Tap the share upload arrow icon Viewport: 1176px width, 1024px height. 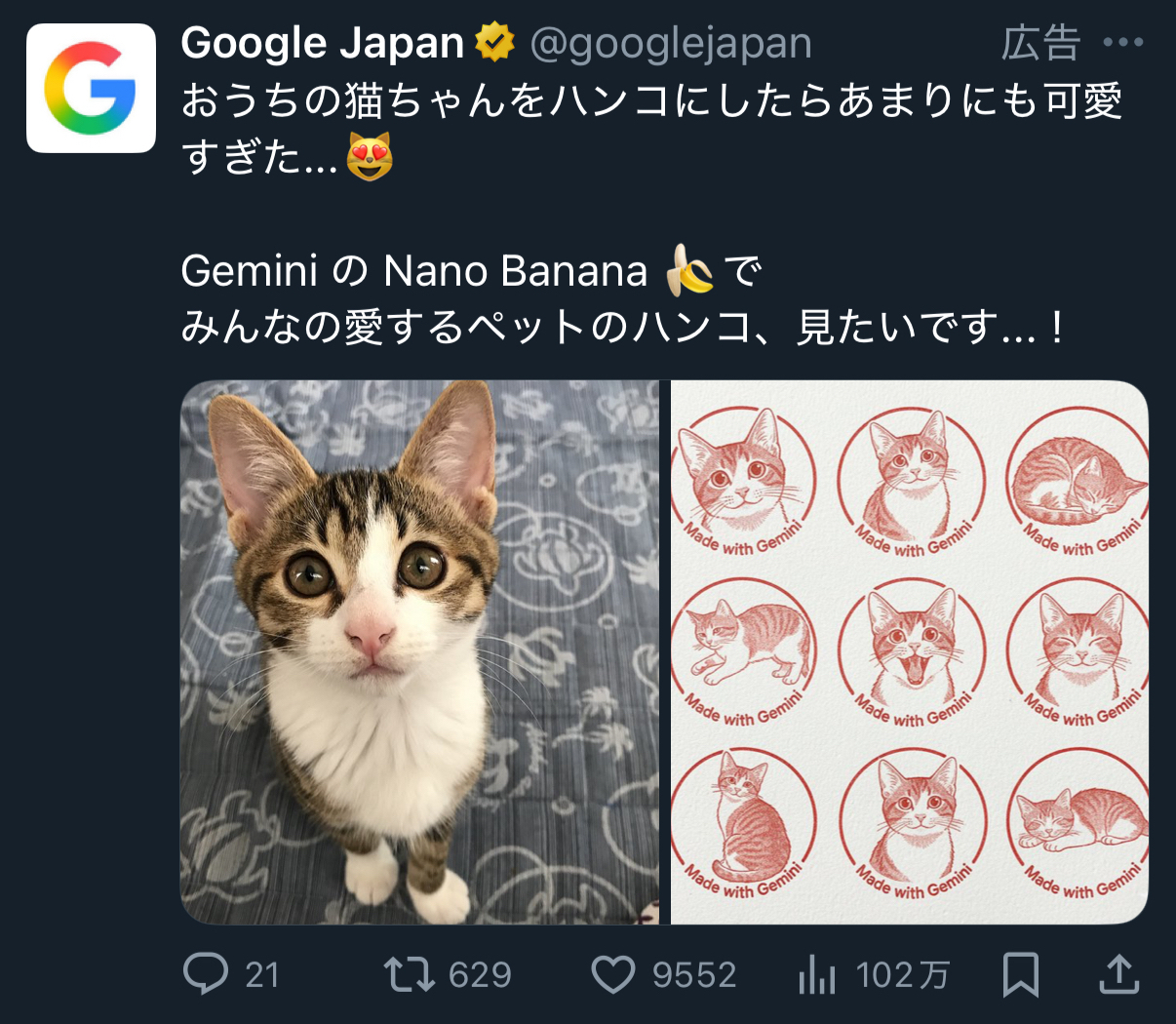(1119, 974)
